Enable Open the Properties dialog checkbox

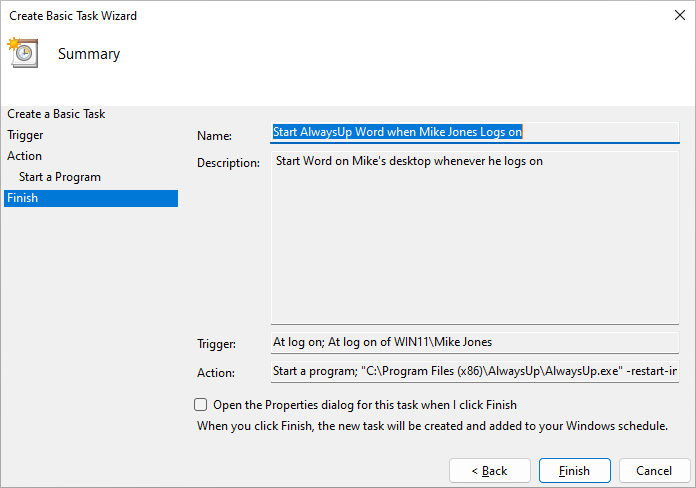(201, 405)
